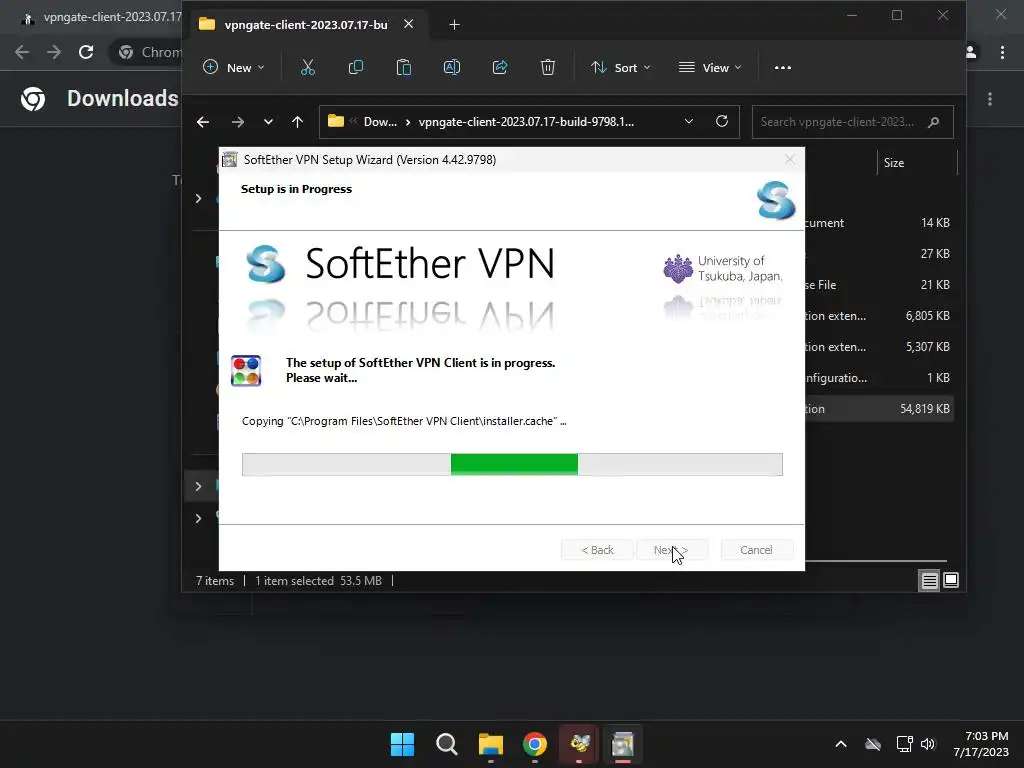Click the Back button in setup wizard
The height and width of the screenshot is (768, 1024).
[597, 550]
